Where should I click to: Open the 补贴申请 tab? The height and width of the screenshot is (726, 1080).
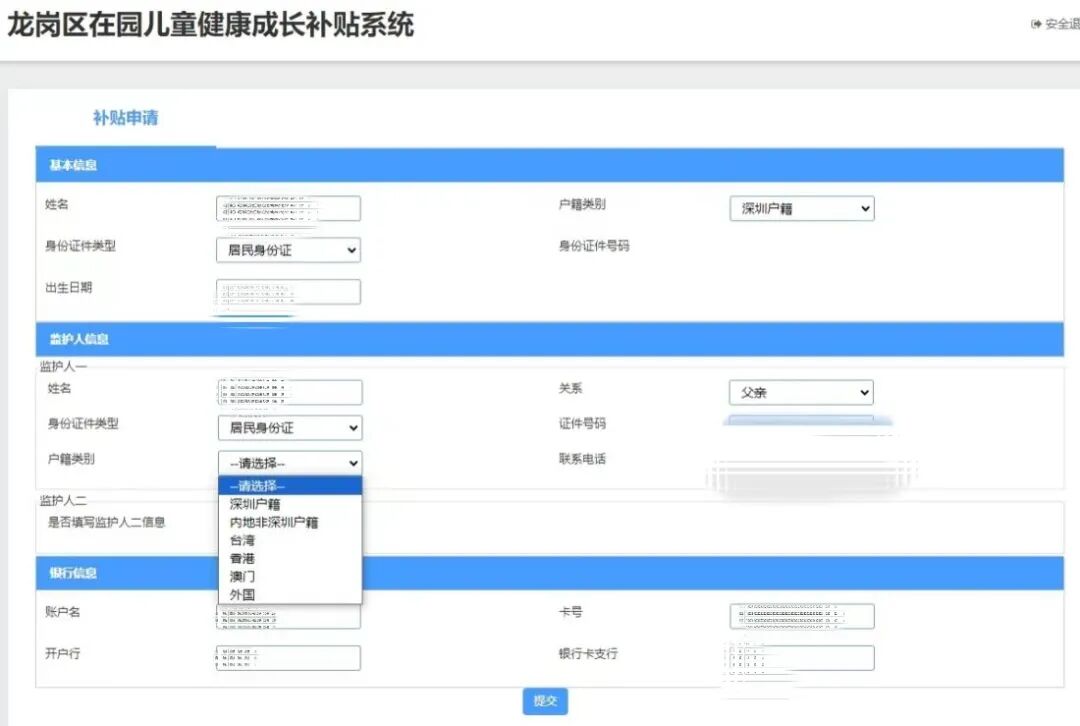(x=125, y=118)
